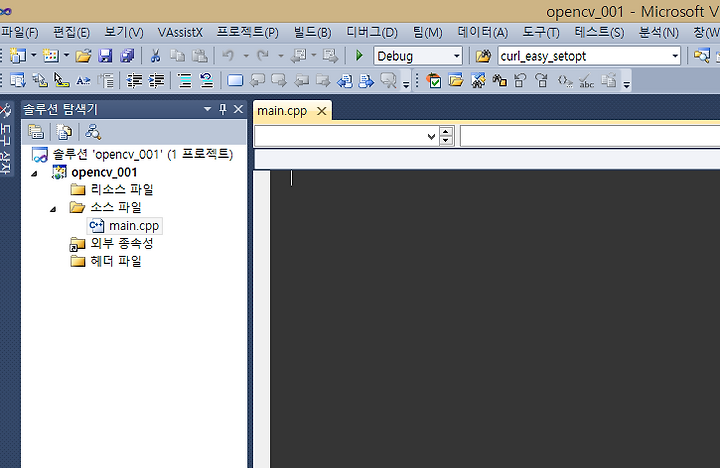Image resolution: width=720 pixels, height=468 pixels.
Task: Save main.cpp with the floppy disk icon
Action: (x=105, y=56)
